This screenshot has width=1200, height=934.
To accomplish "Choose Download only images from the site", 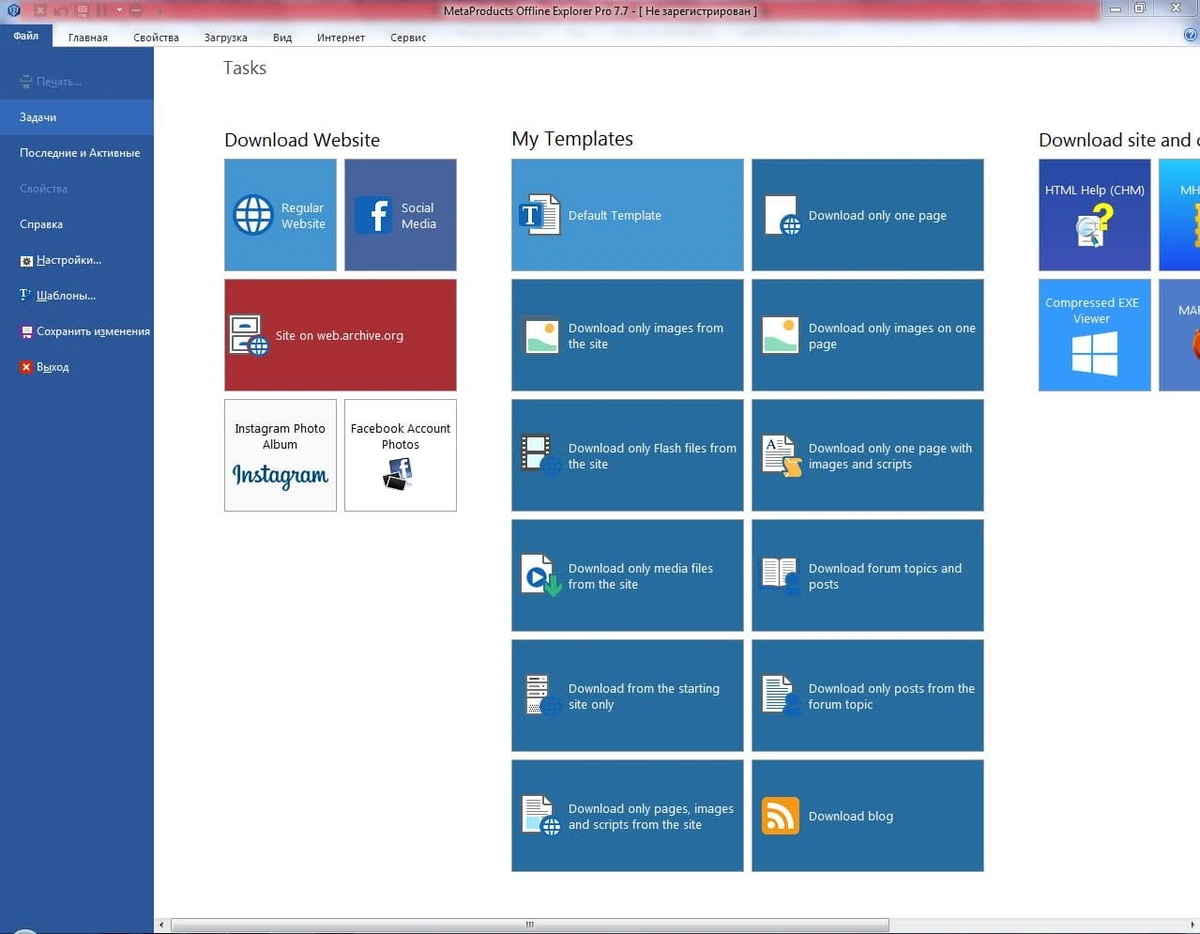I will pos(627,335).
